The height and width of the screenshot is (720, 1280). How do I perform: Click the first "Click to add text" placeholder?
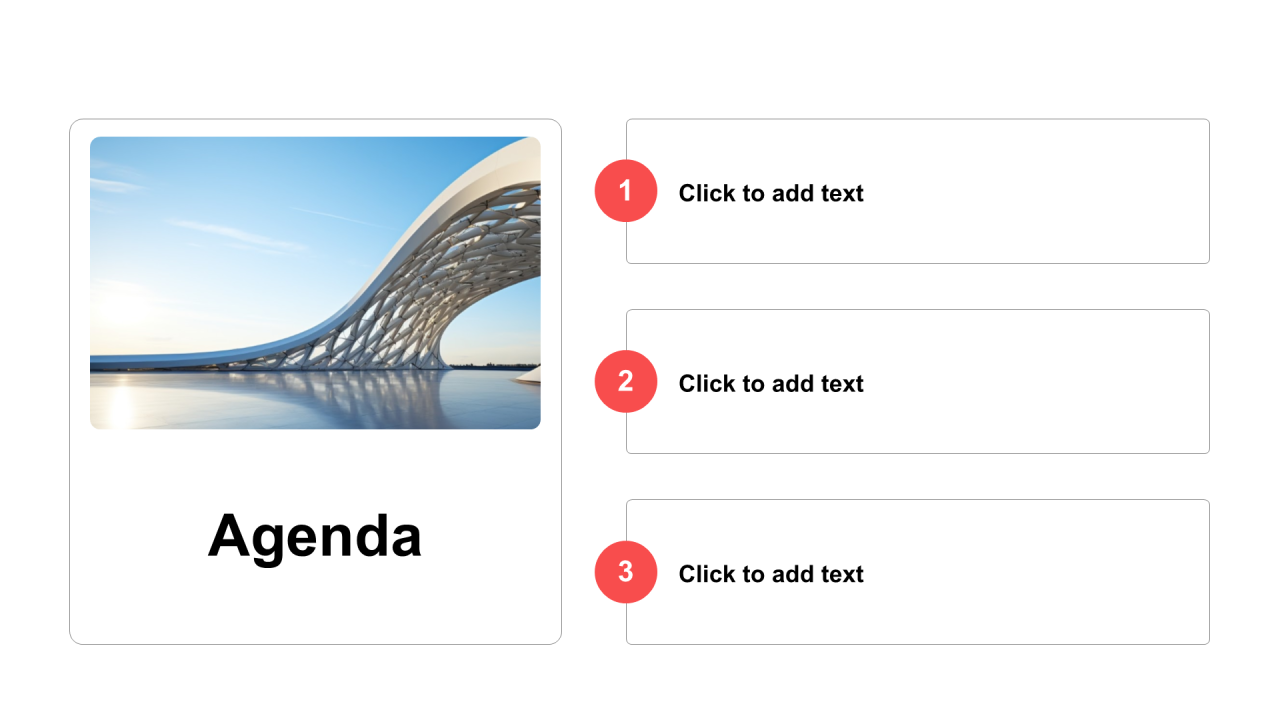[x=771, y=193]
